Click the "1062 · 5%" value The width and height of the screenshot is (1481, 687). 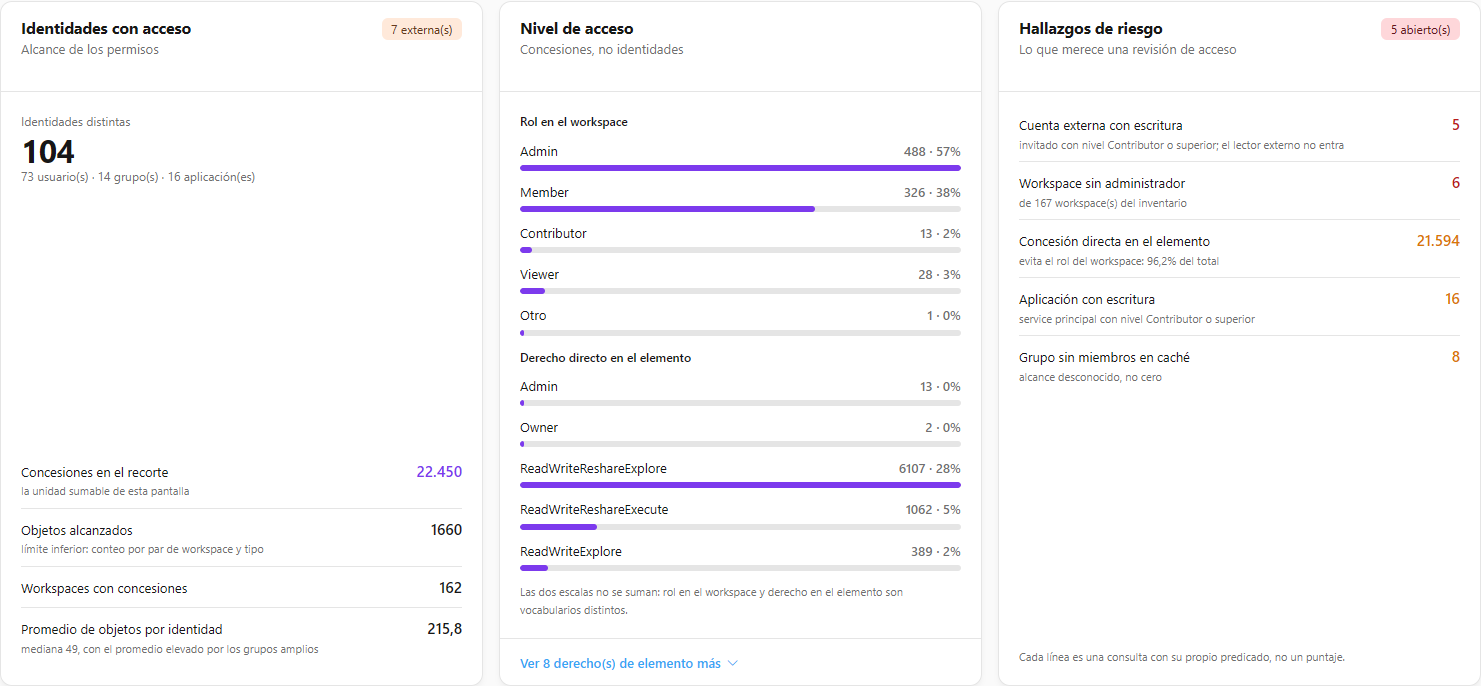(x=933, y=509)
